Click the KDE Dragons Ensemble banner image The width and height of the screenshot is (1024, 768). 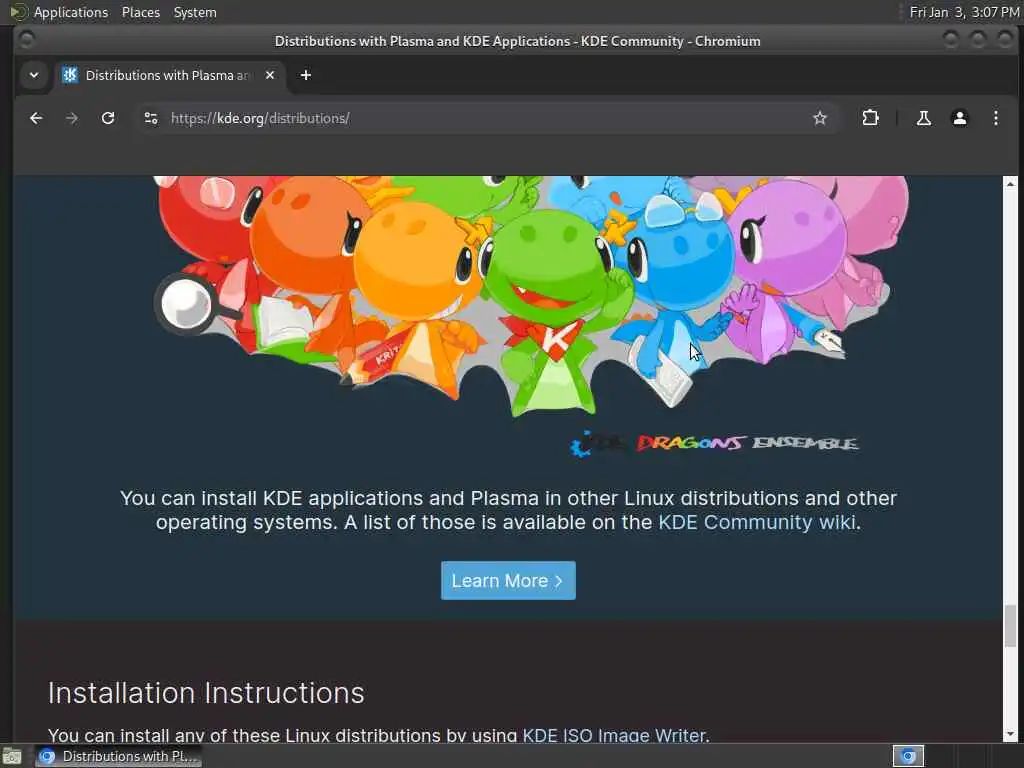(531, 317)
